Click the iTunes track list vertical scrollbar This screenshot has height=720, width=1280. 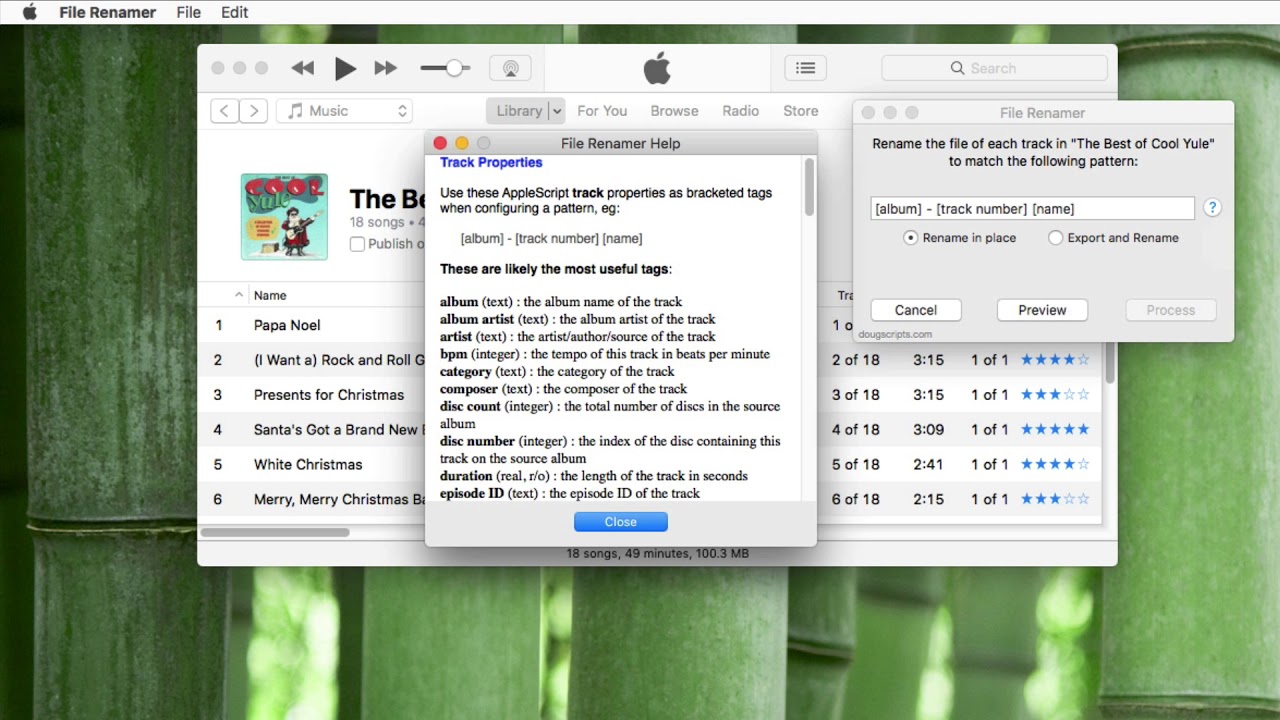[1109, 362]
